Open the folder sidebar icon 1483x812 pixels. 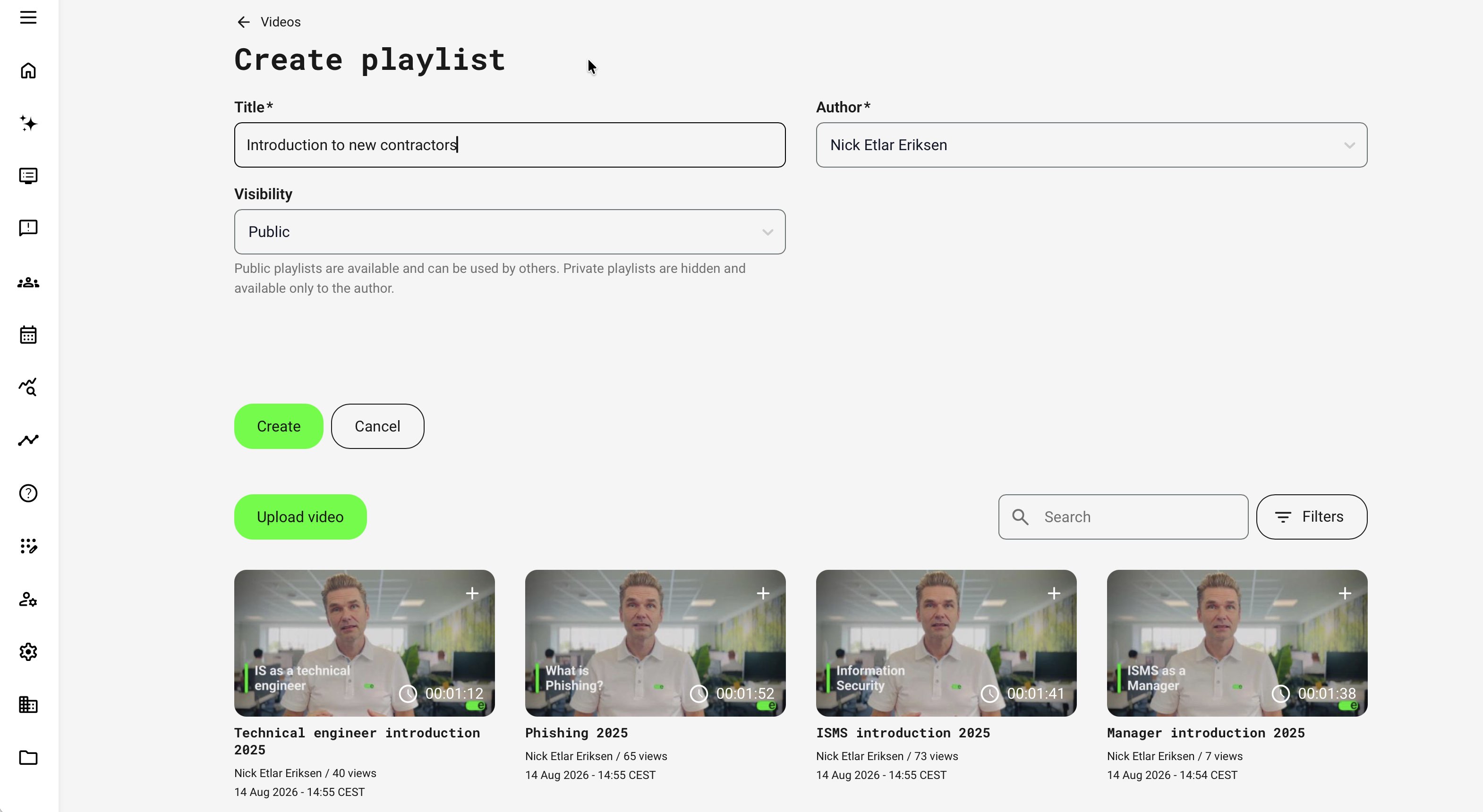[28, 757]
